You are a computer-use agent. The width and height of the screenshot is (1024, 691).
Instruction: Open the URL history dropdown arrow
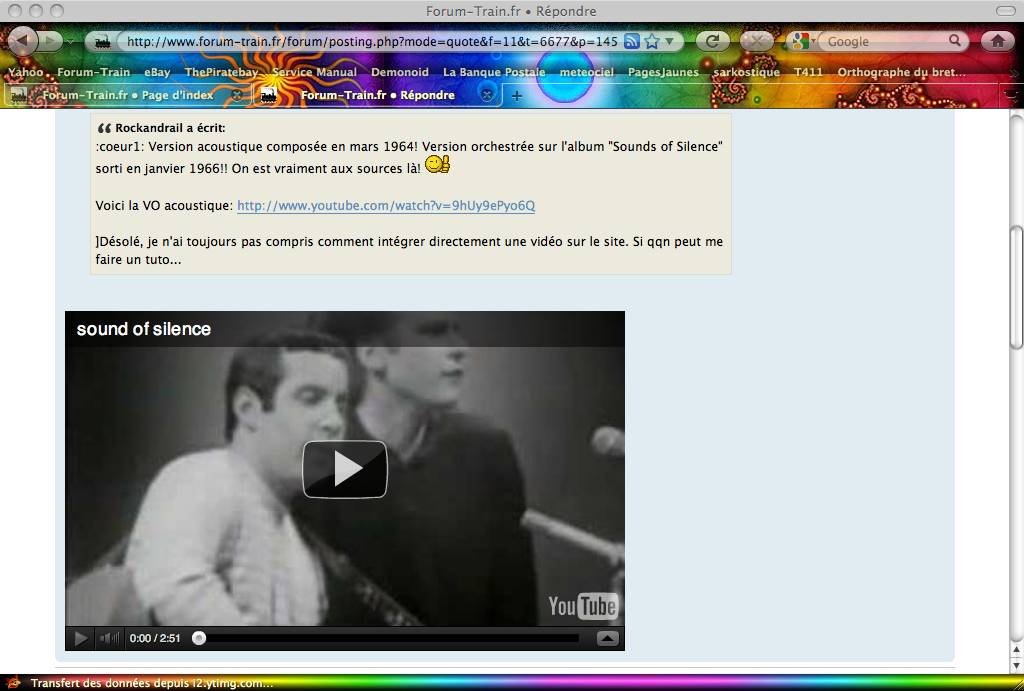coord(669,41)
